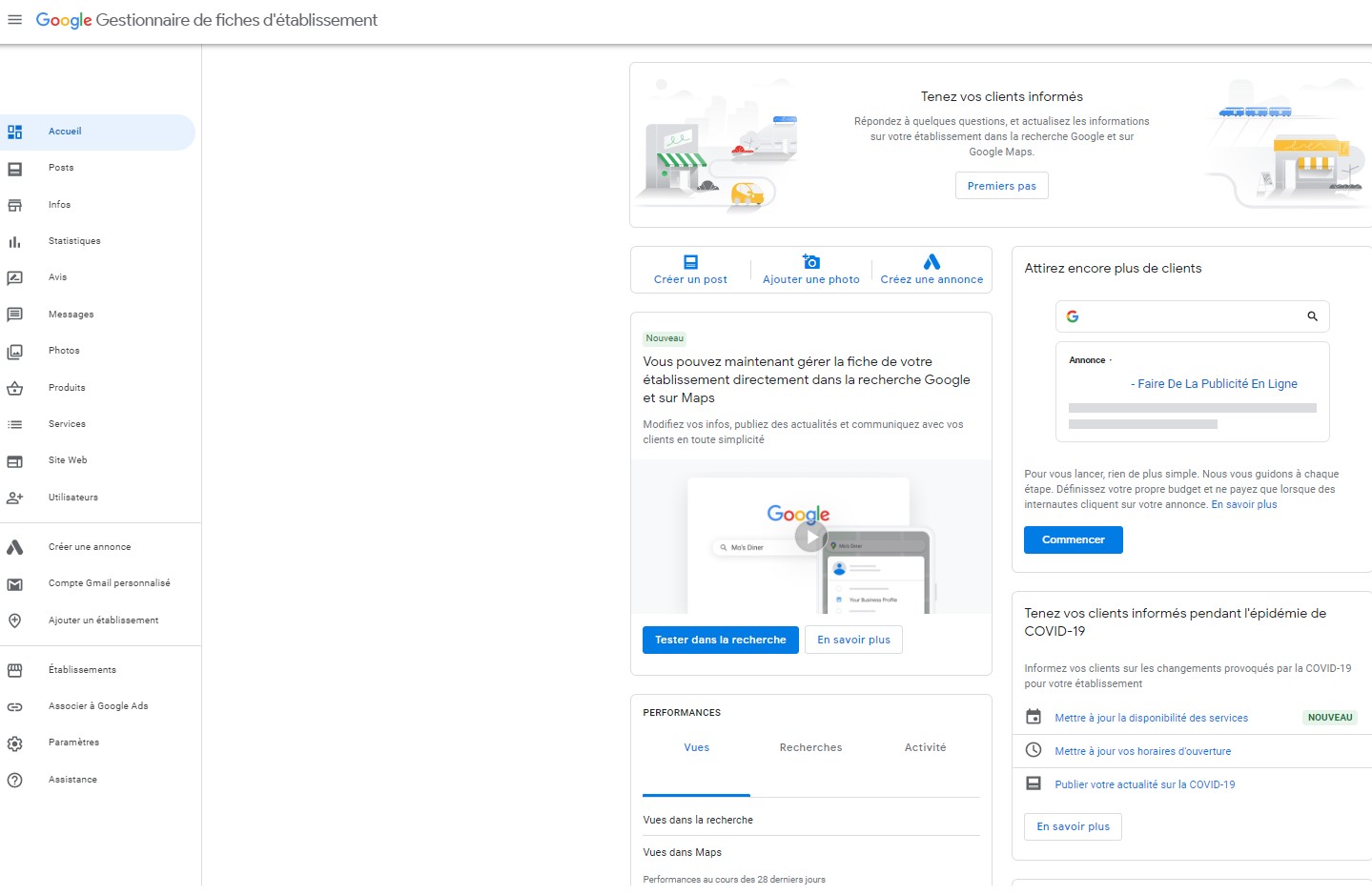Click the Créez une annonce Ads icon
The height and width of the screenshot is (895, 1372).
pos(932,261)
